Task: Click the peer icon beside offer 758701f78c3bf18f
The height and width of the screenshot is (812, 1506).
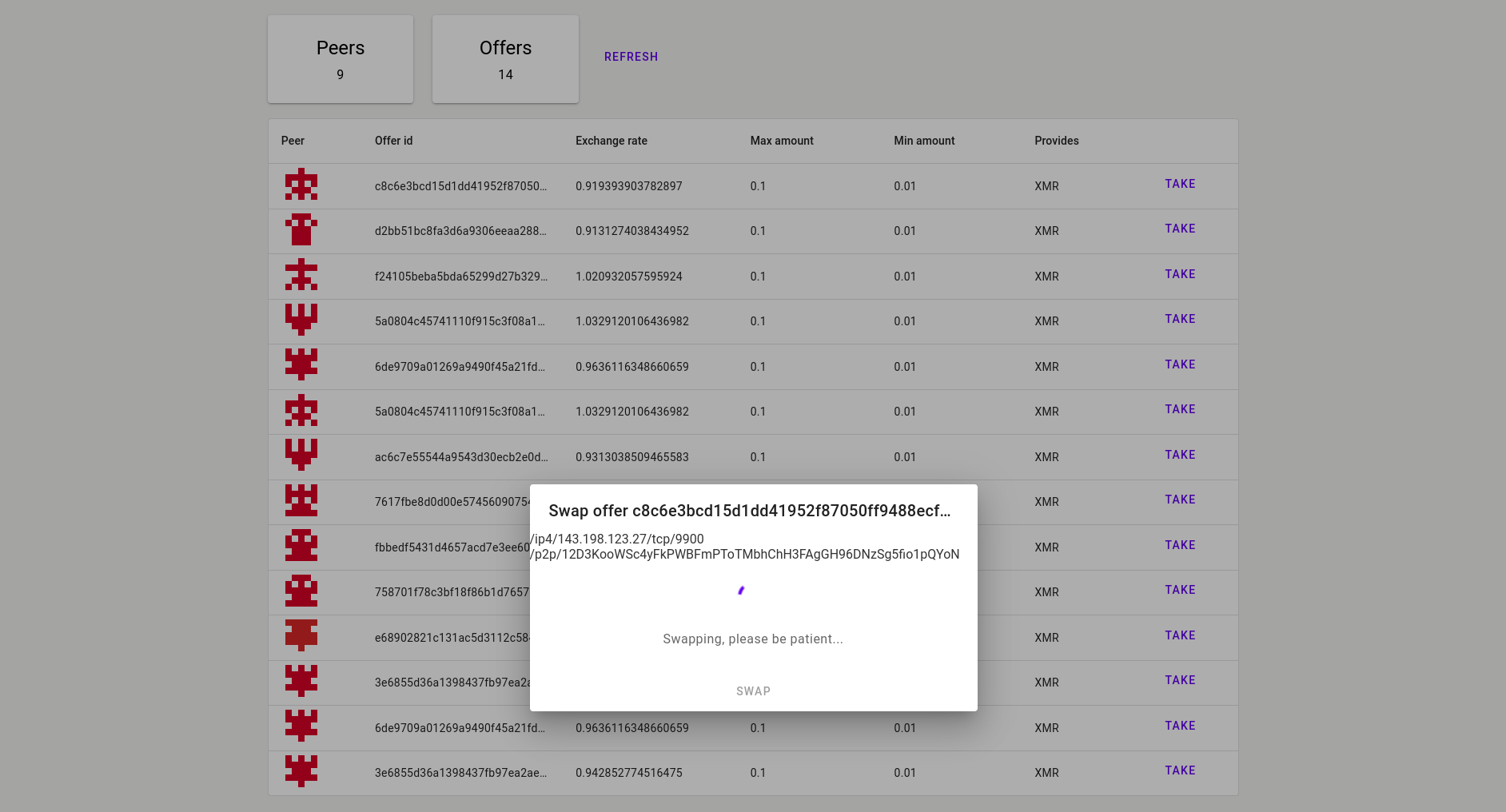Action: 301,591
